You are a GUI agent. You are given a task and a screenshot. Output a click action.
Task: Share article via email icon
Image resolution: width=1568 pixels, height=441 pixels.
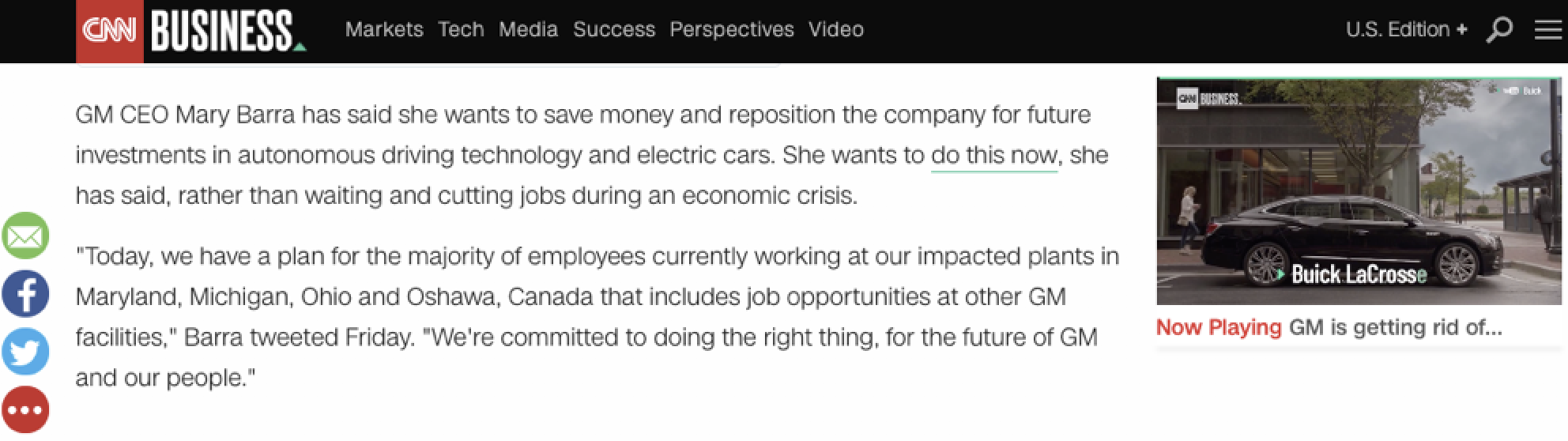point(25,236)
